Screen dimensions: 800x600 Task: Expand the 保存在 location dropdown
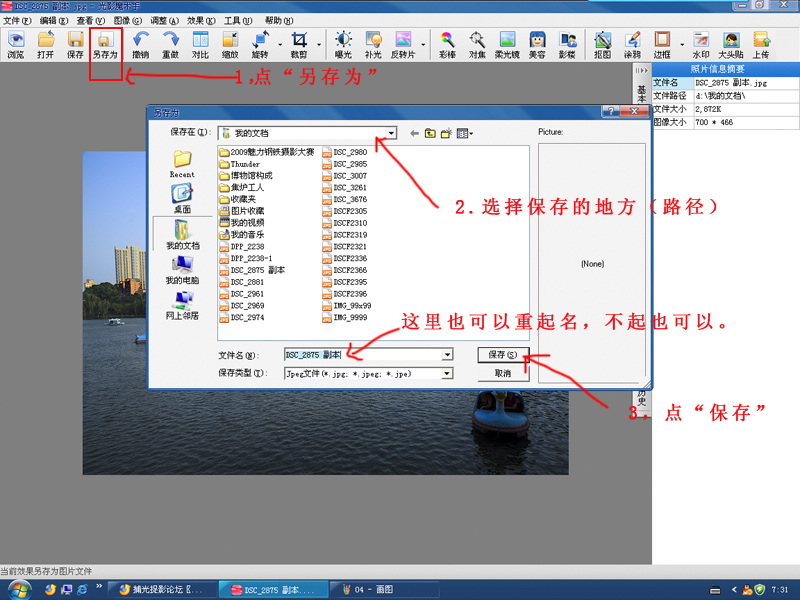coord(391,133)
